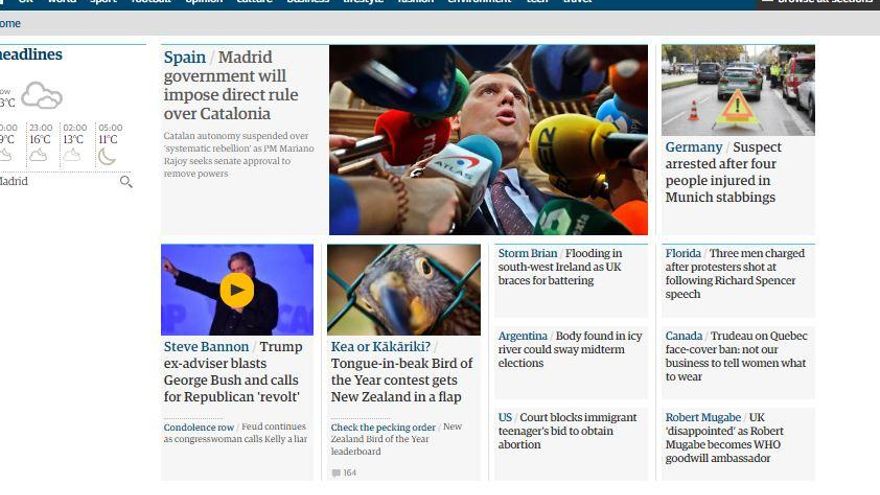Click the 23:00 cloud forecast icon

[x=38, y=155]
